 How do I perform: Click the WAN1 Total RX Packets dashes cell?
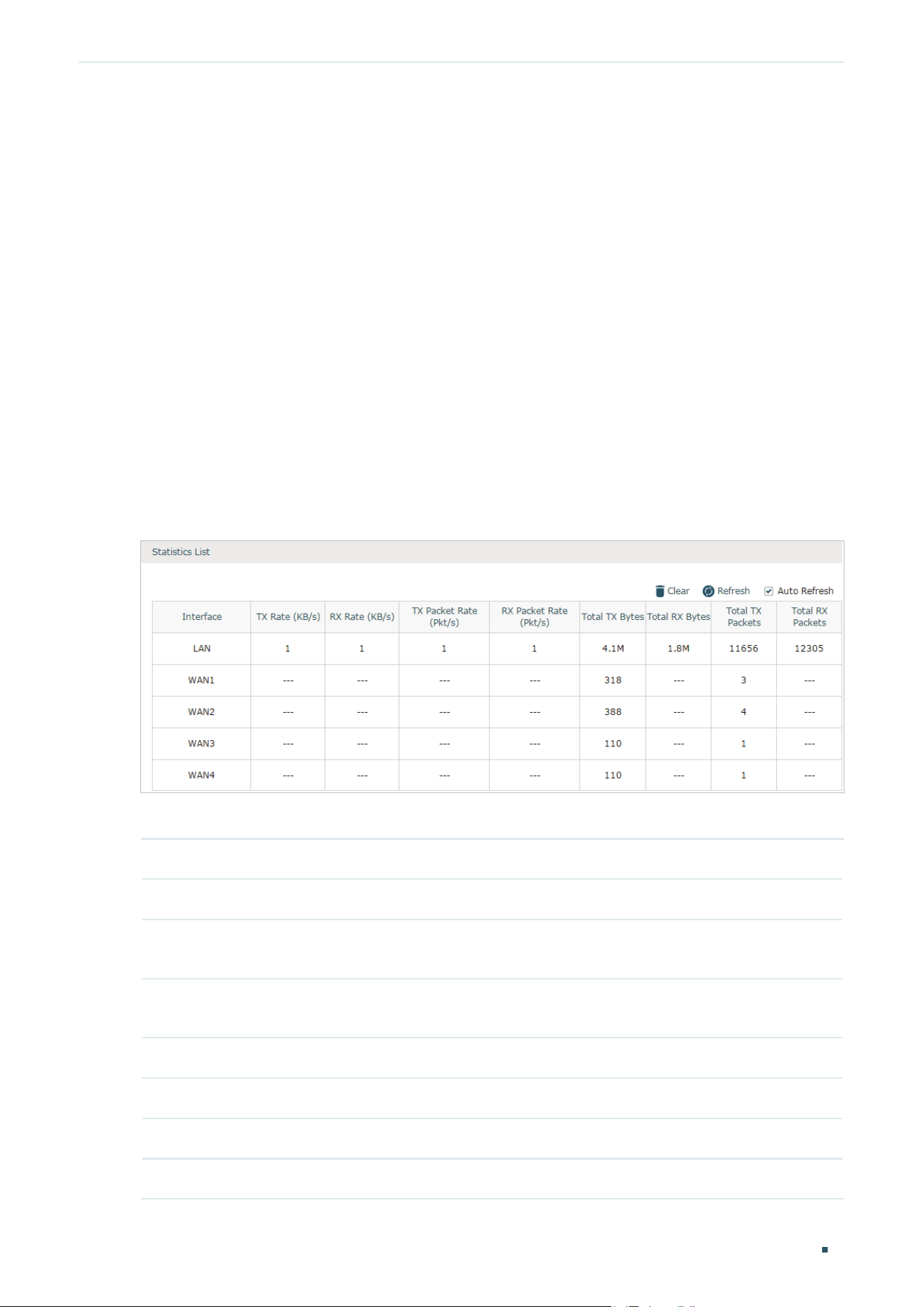(x=810, y=681)
